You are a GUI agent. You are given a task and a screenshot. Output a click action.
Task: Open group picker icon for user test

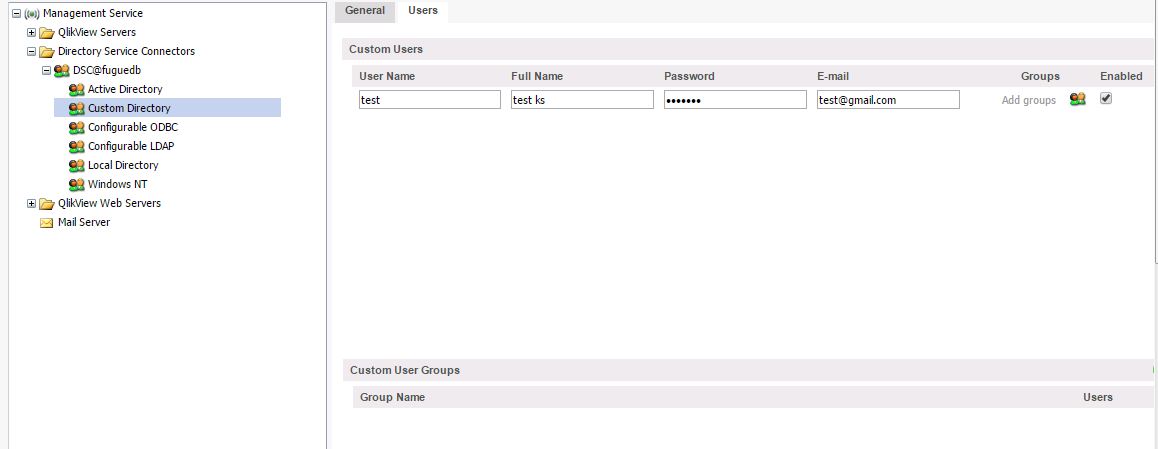pyautogui.click(x=1078, y=99)
